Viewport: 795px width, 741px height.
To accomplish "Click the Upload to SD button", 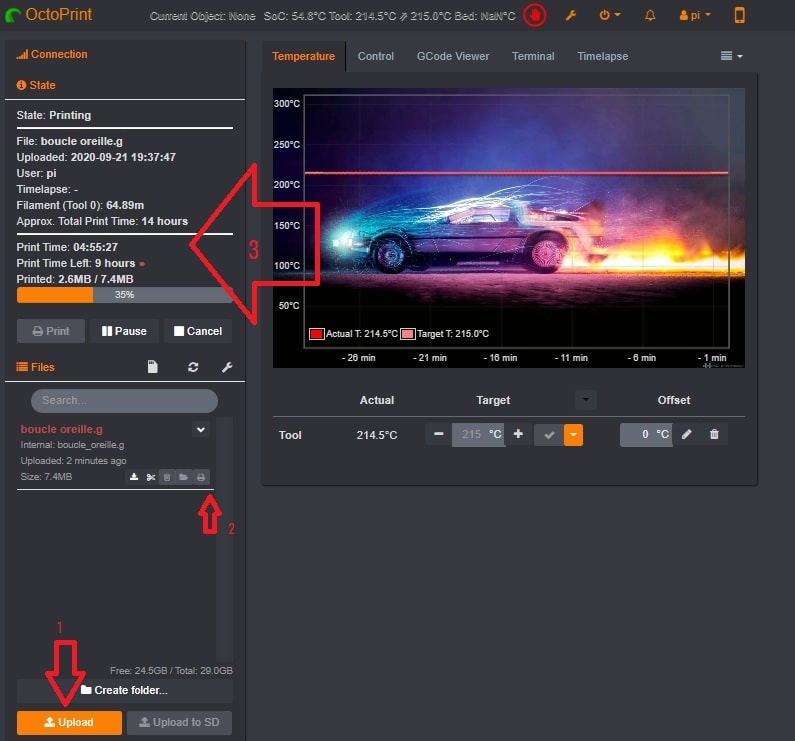I will [x=179, y=722].
